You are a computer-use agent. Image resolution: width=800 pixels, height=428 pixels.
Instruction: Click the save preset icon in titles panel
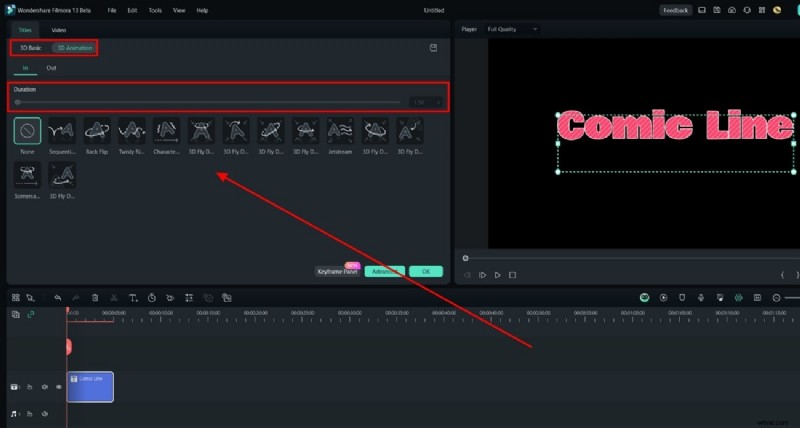tap(433, 47)
